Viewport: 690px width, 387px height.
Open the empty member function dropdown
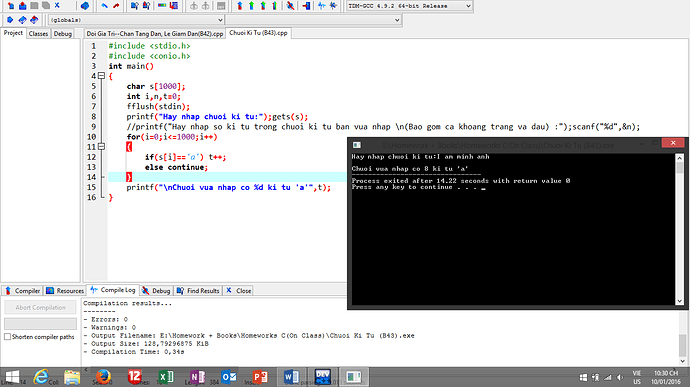(313, 20)
